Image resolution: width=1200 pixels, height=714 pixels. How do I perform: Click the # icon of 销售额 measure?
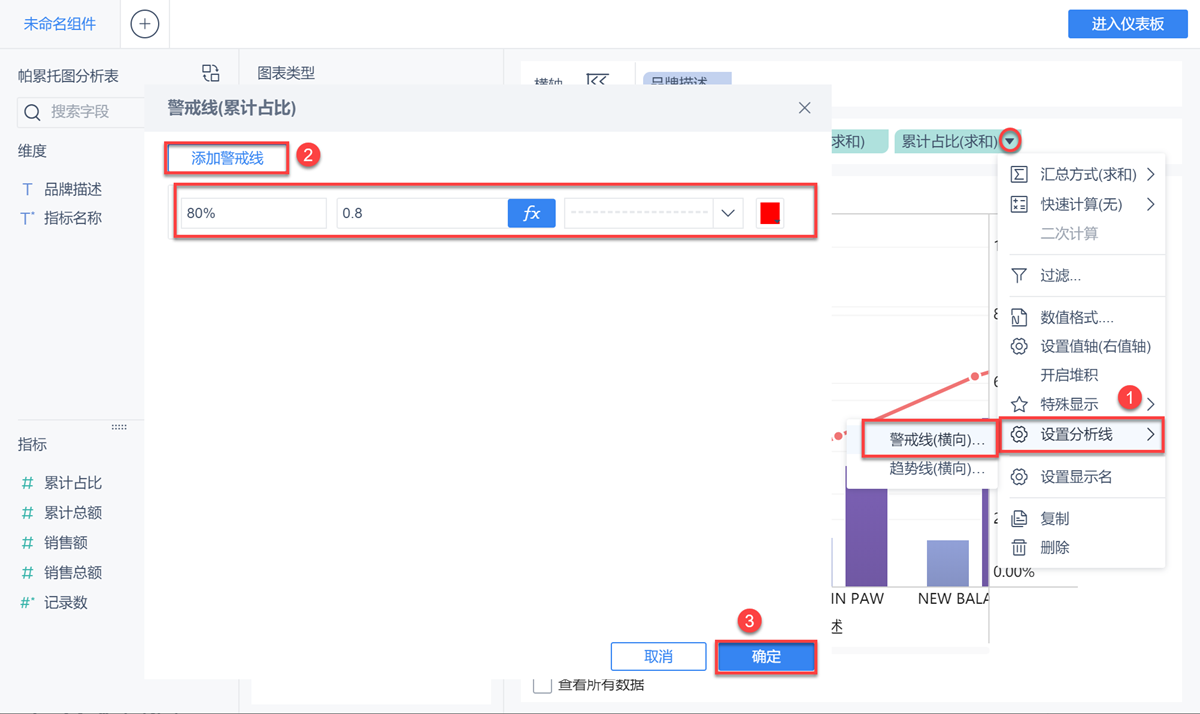coord(27,543)
